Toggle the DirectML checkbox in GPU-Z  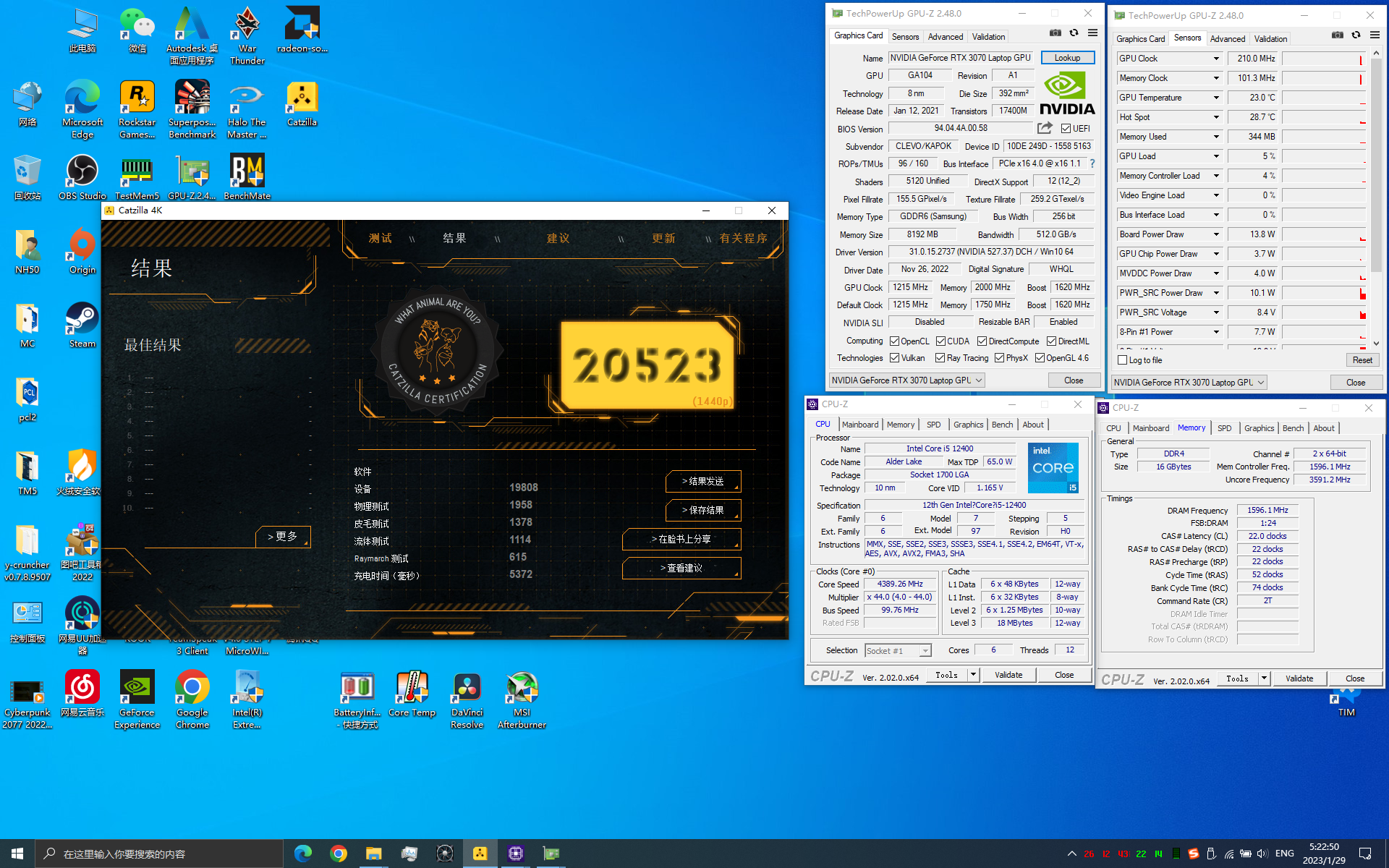1051,341
